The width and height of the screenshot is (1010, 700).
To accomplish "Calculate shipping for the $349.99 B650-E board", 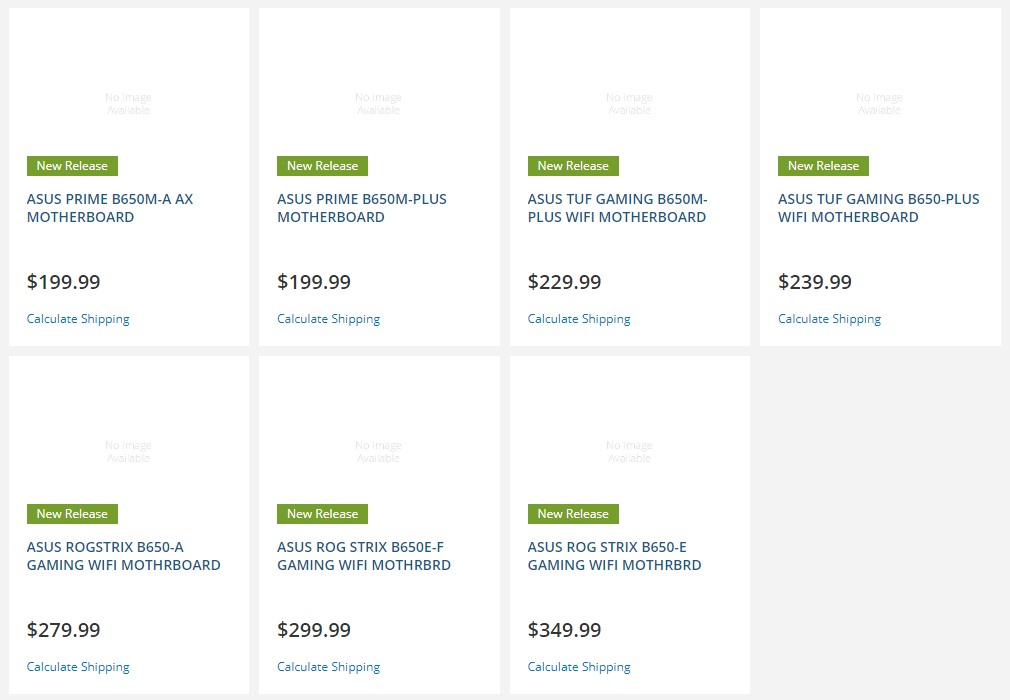I will point(579,667).
